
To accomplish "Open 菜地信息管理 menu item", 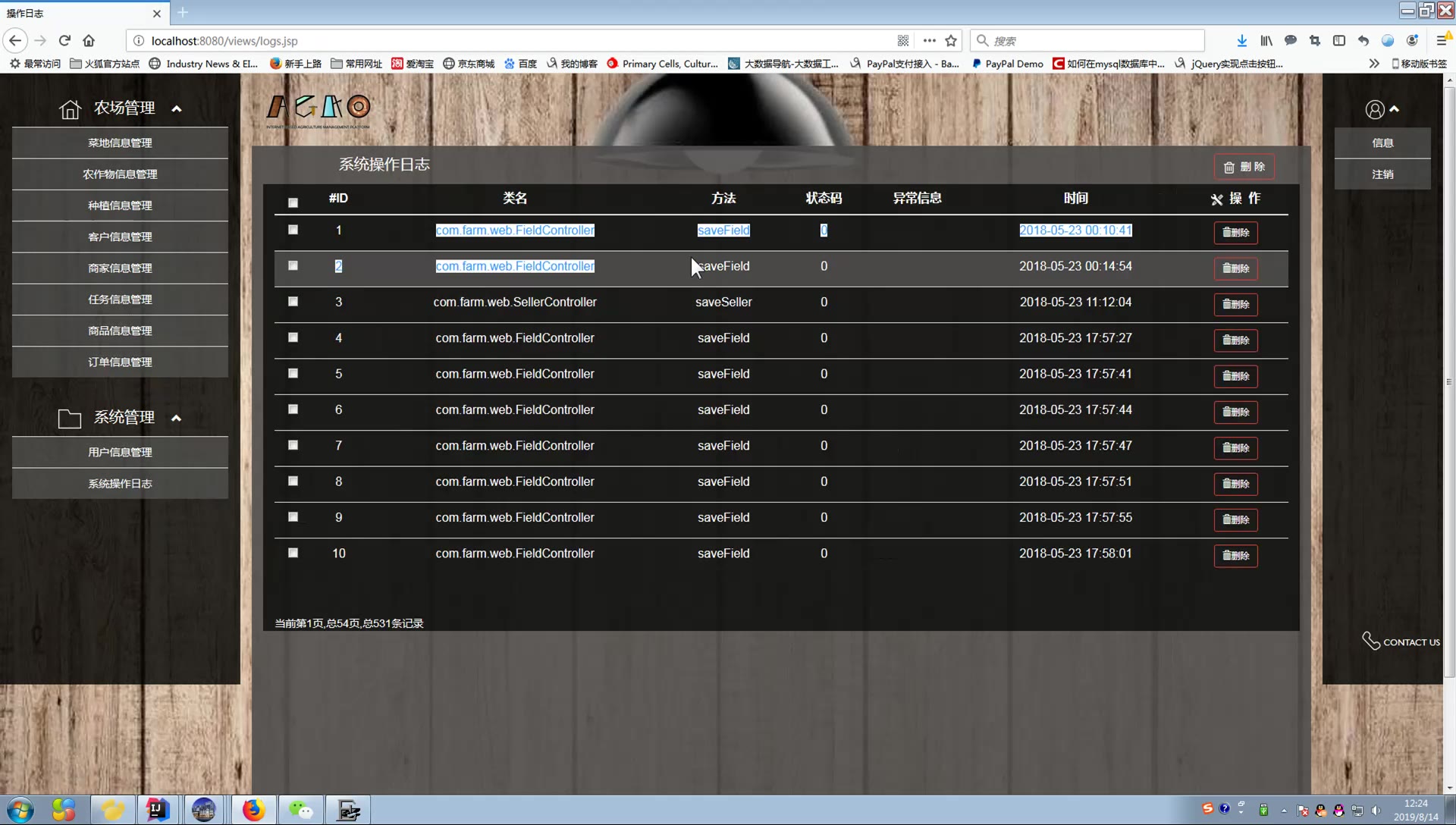I will tap(120, 143).
